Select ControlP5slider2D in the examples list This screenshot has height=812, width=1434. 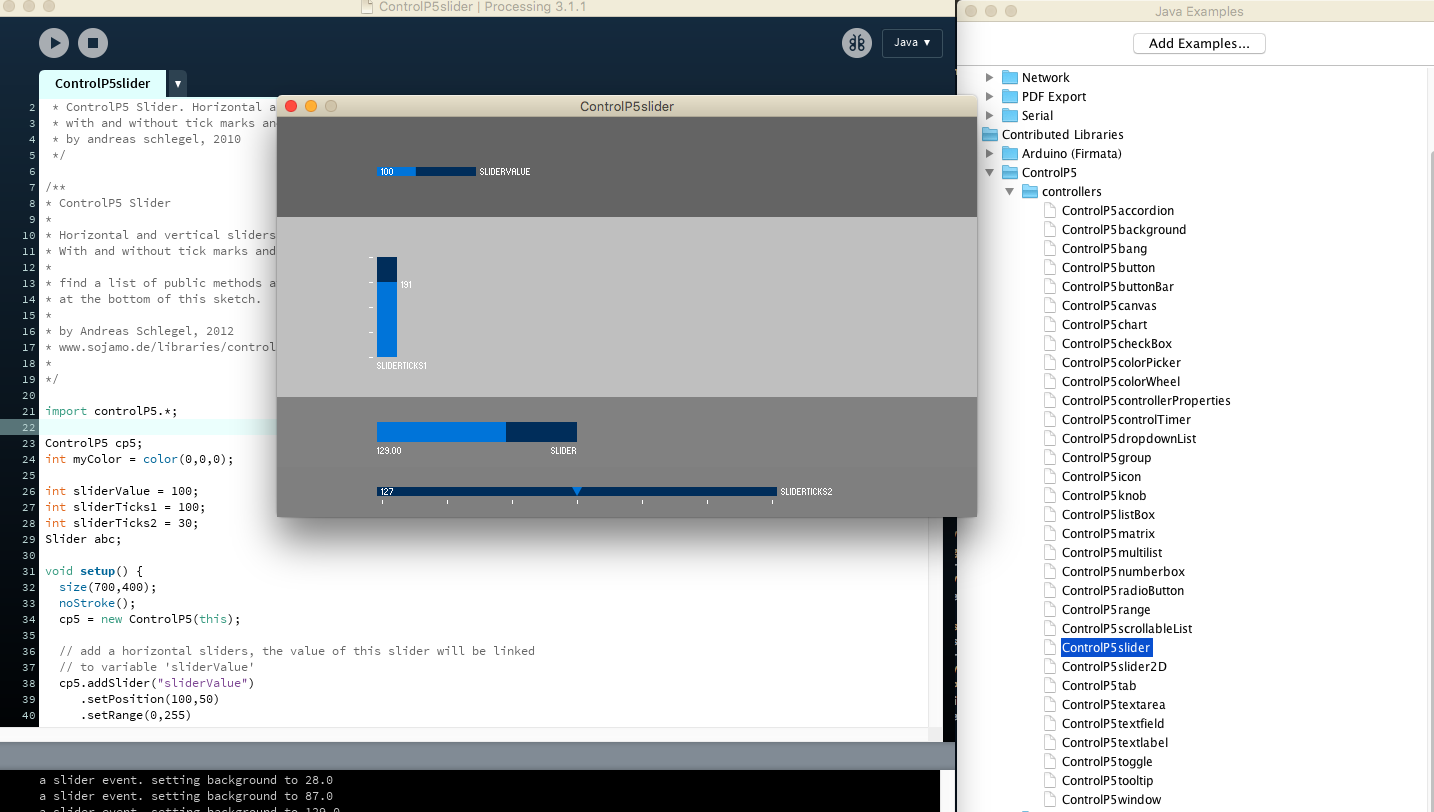coord(1114,666)
